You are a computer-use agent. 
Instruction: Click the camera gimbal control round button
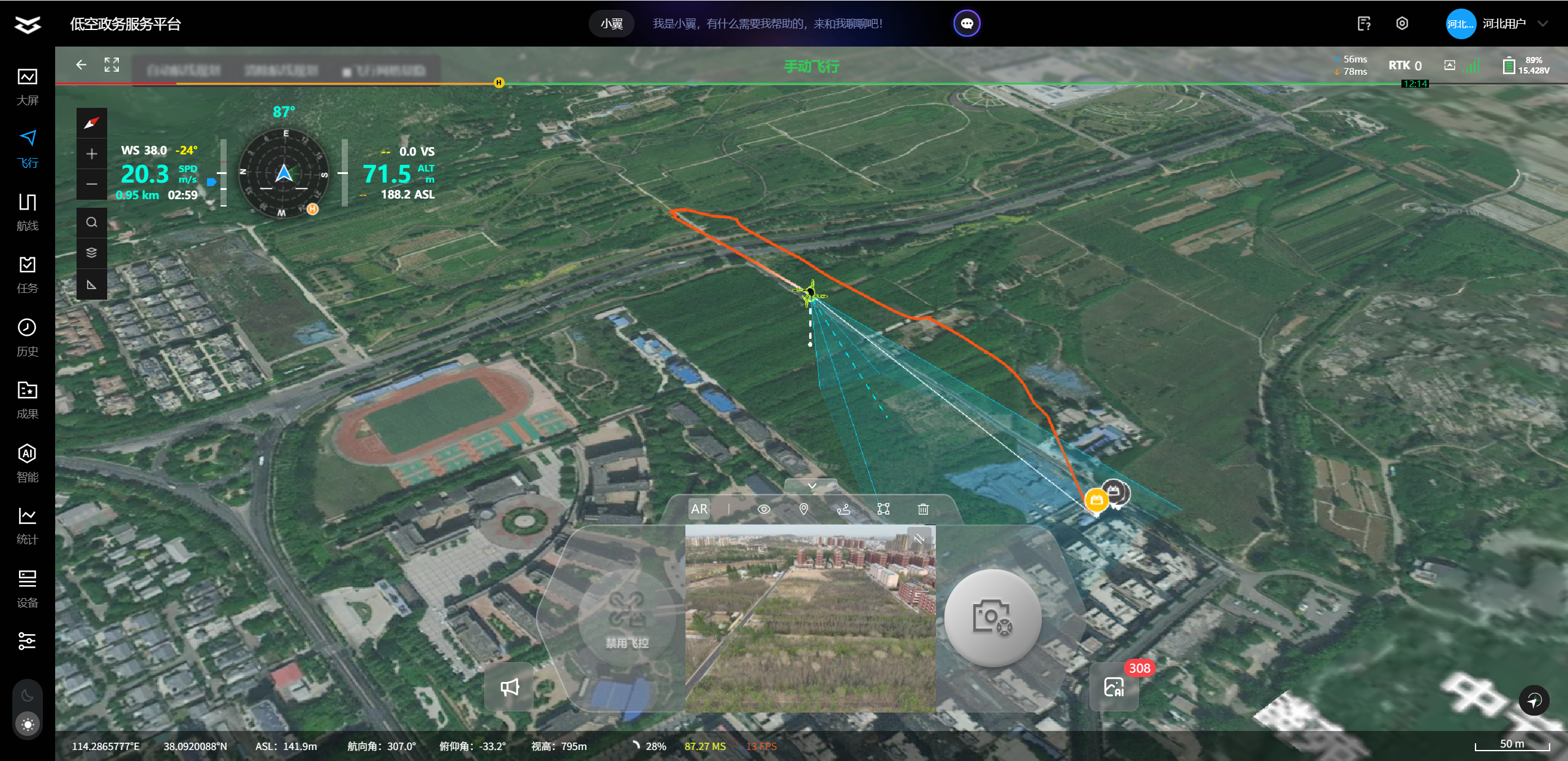[x=992, y=618]
